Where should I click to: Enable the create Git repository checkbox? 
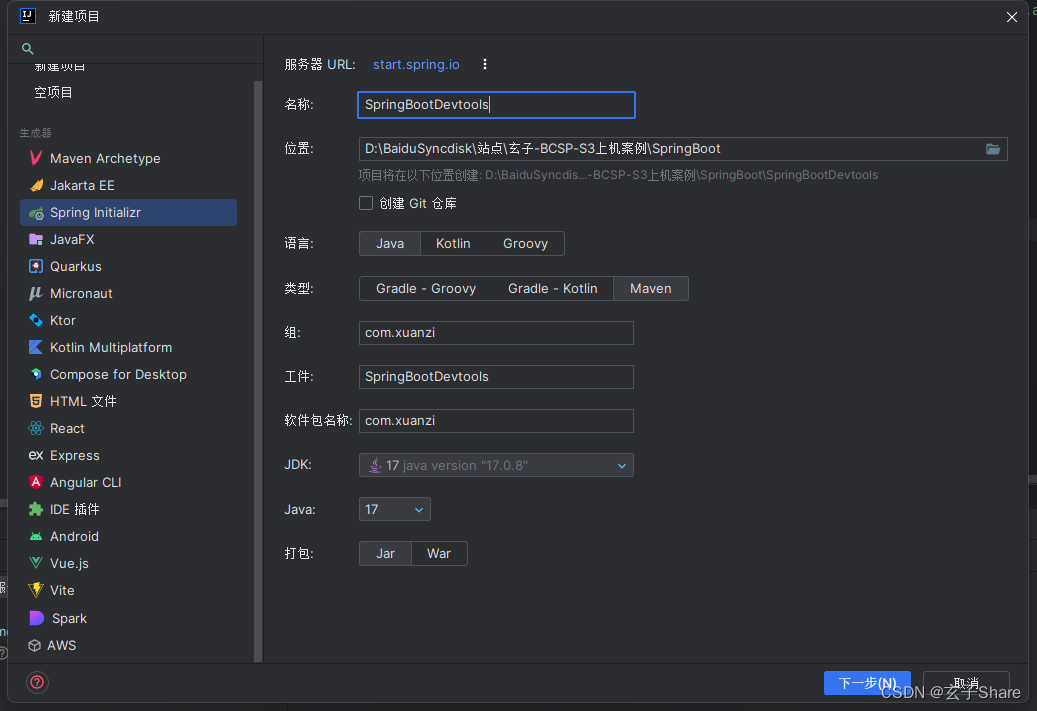pyautogui.click(x=366, y=203)
